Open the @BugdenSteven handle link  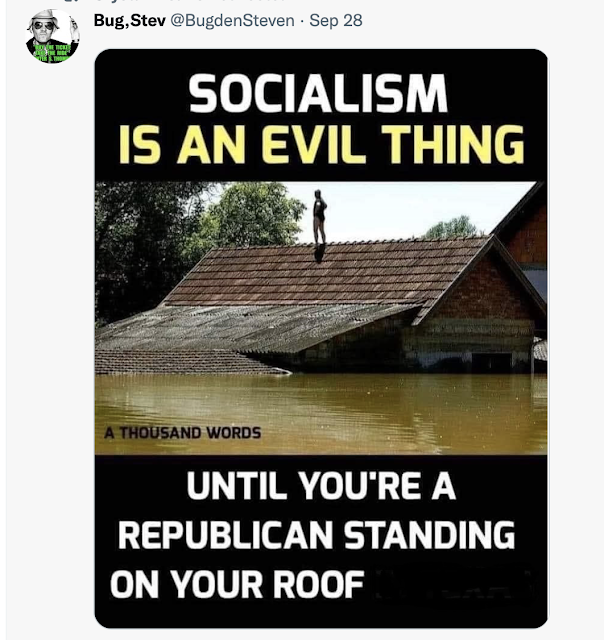(232, 20)
